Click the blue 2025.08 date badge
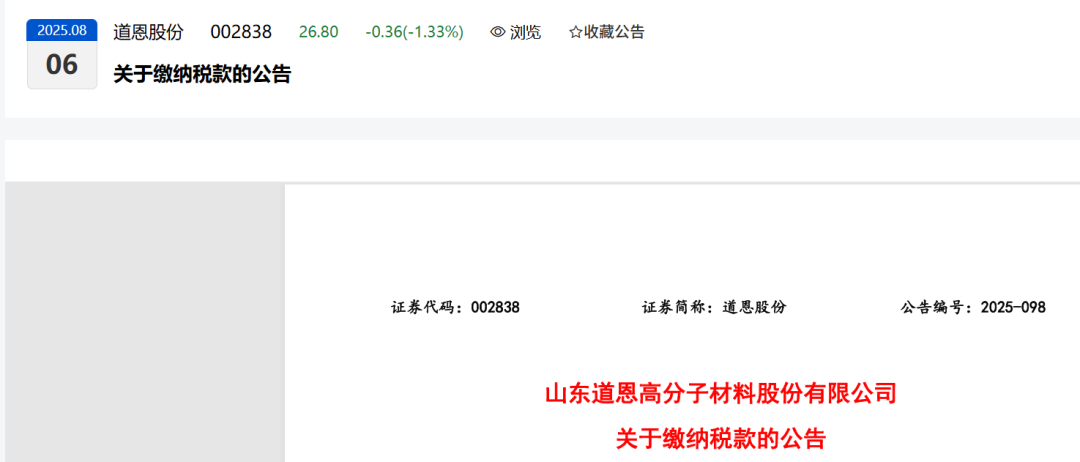The image size is (1080, 462). point(62,30)
